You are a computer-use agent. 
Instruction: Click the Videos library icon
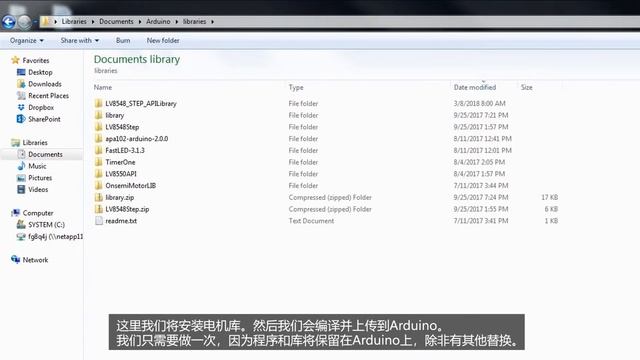pos(21,189)
